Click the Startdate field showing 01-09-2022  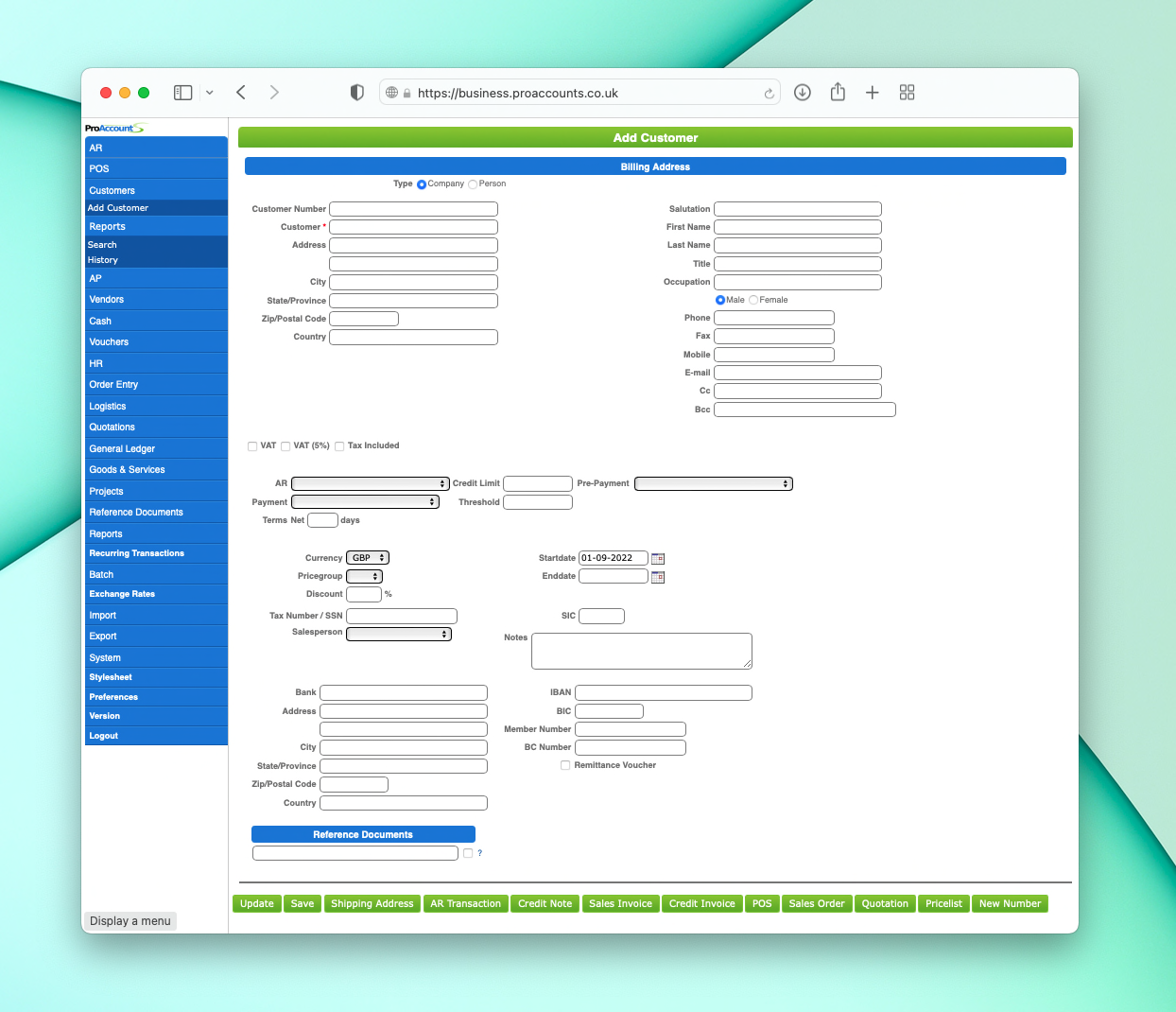tap(614, 558)
